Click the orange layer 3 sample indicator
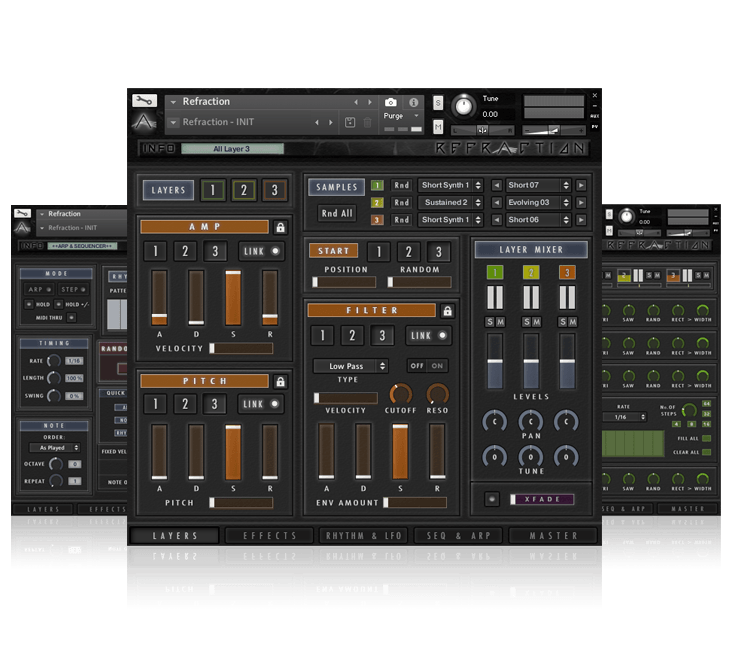Viewport: 730px width, 655px height. click(377, 220)
